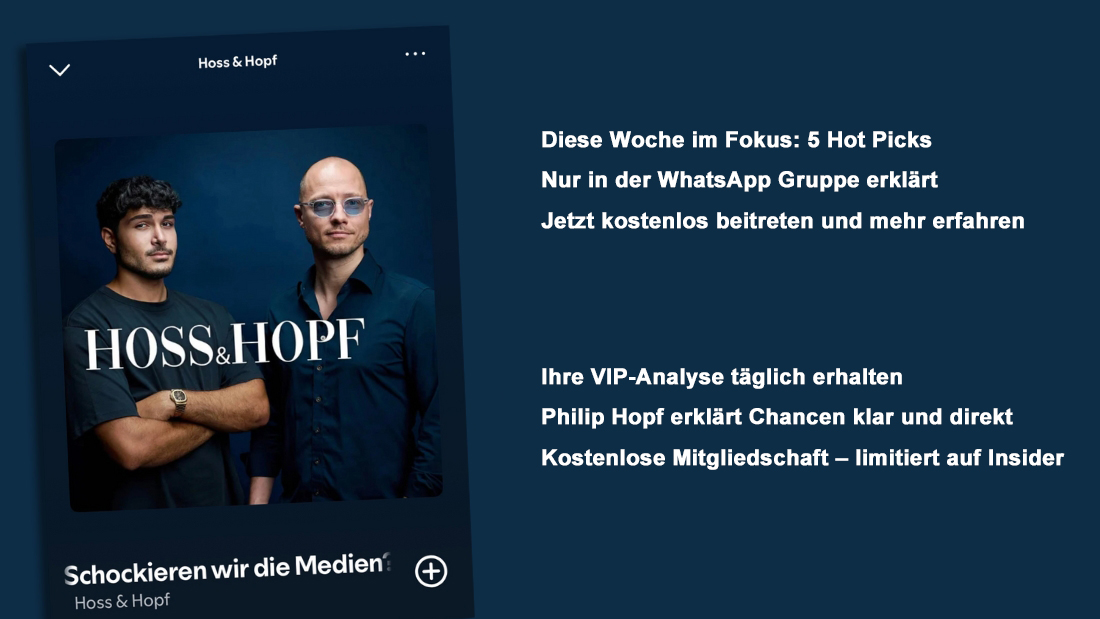Select the Hoss & Hopf name below the episode title
The height and width of the screenshot is (619, 1100).
[122, 601]
